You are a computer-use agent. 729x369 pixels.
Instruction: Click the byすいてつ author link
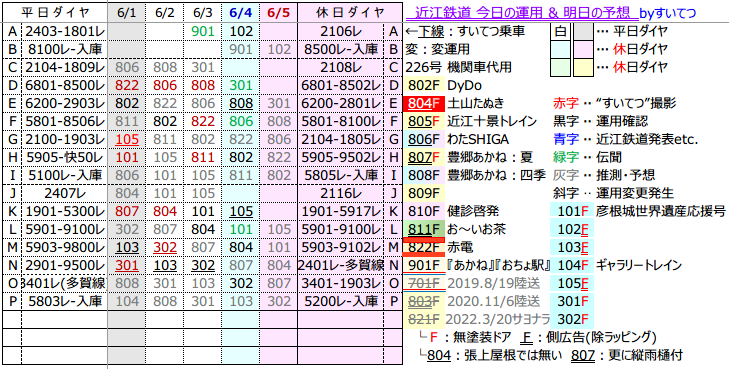pyautogui.click(x=668, y=13)
